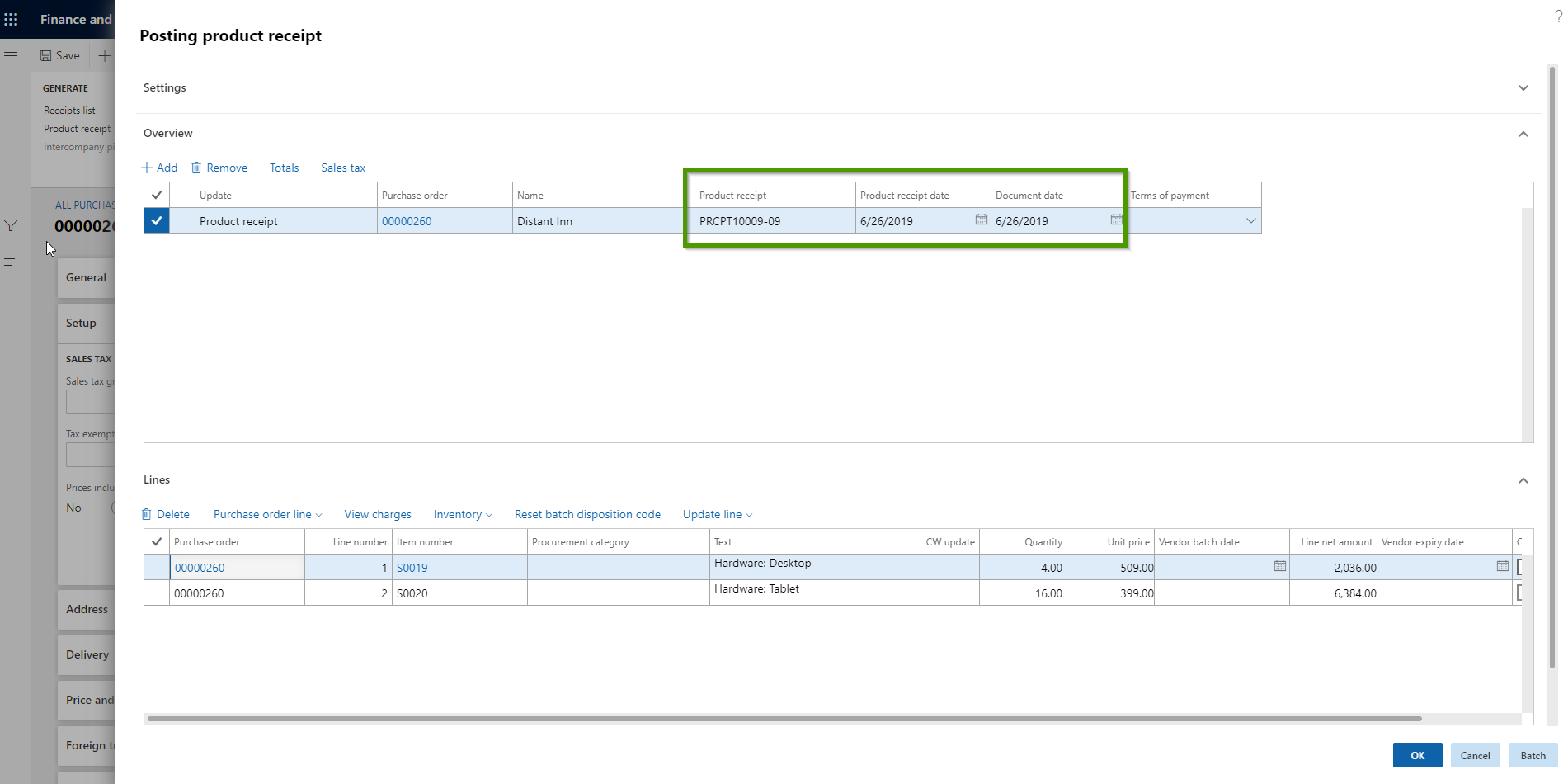Open the Terms of payment dropdown

(x=1250, y=221)
